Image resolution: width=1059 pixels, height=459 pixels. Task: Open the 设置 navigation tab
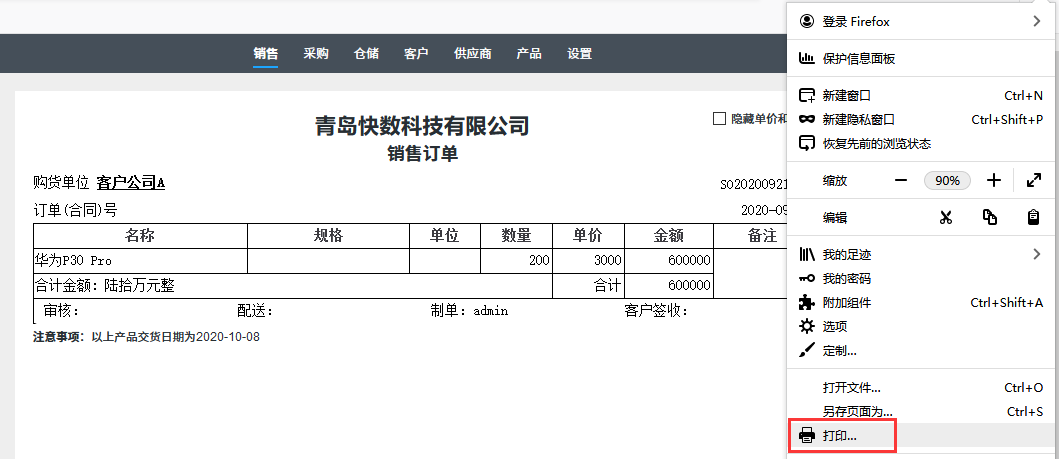pyautogui.click(x=580, y=54)
